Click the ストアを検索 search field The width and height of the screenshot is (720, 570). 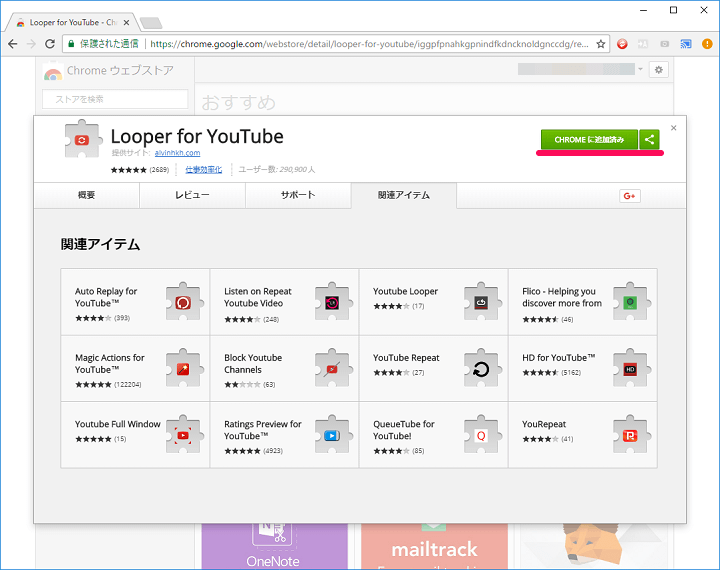[115, 99]
